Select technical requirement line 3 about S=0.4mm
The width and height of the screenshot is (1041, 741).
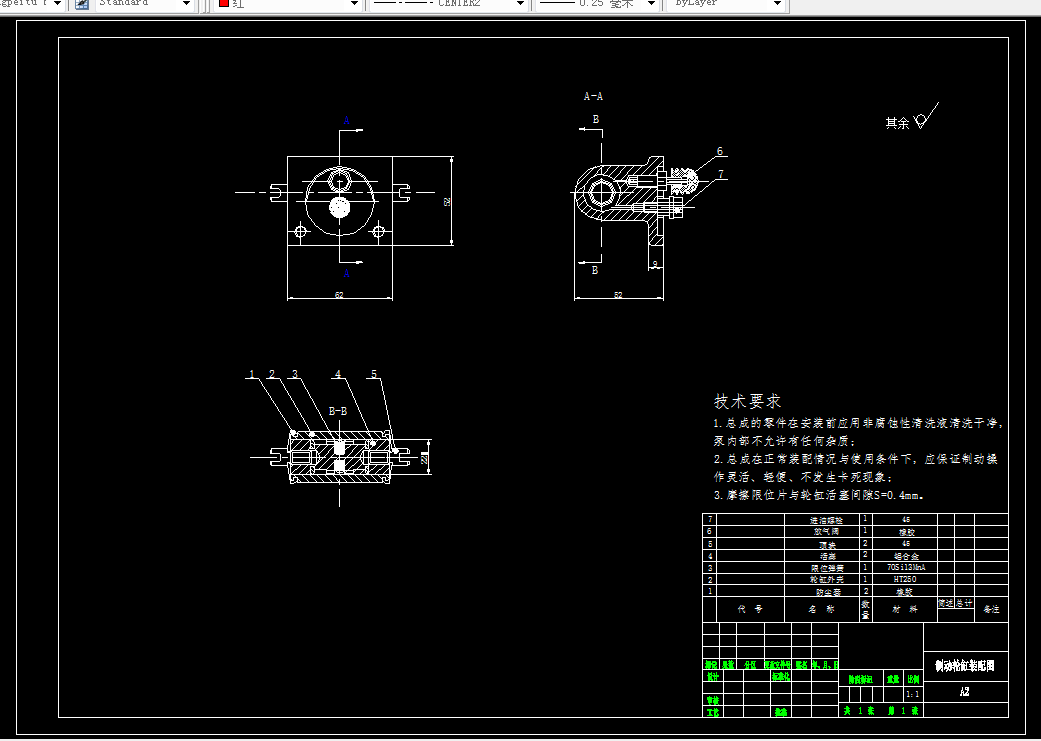[819, 495]
